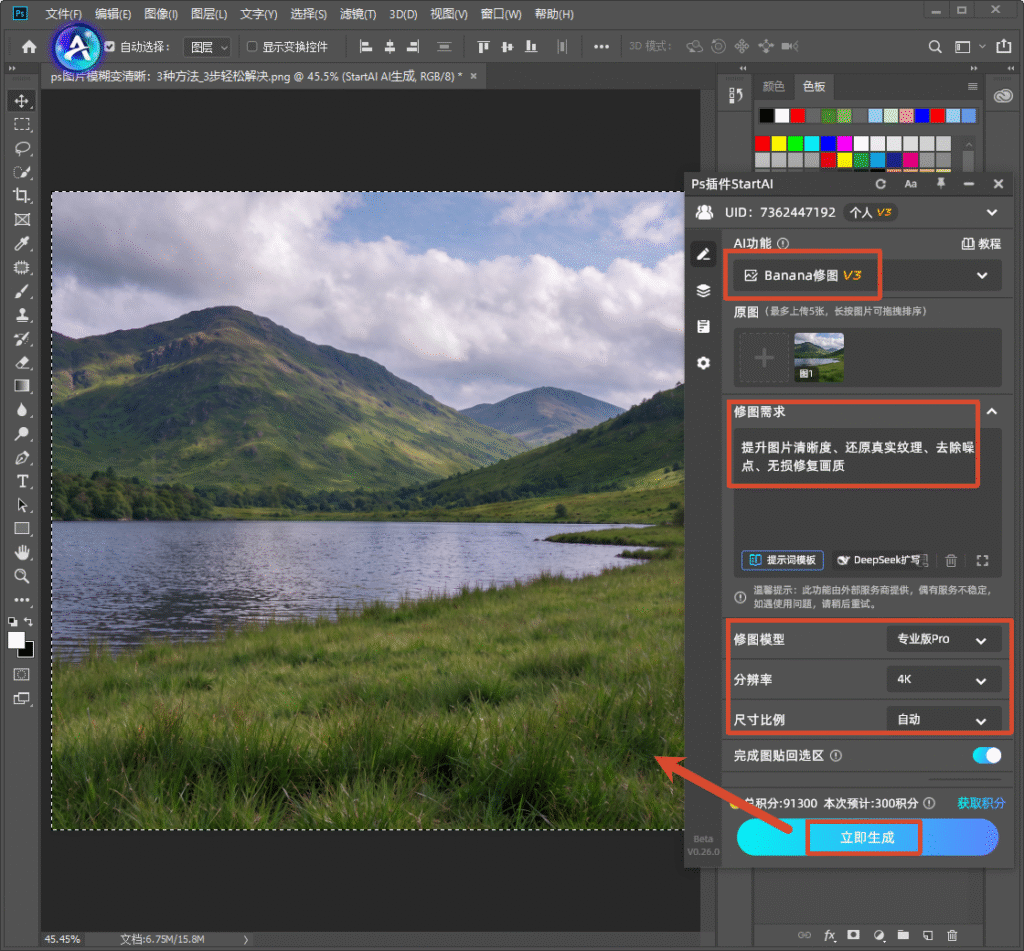Viewport: 1024px width, 951px height.
Task: Open the 教程 tutorial link
Action: click(x=981, y=244)
